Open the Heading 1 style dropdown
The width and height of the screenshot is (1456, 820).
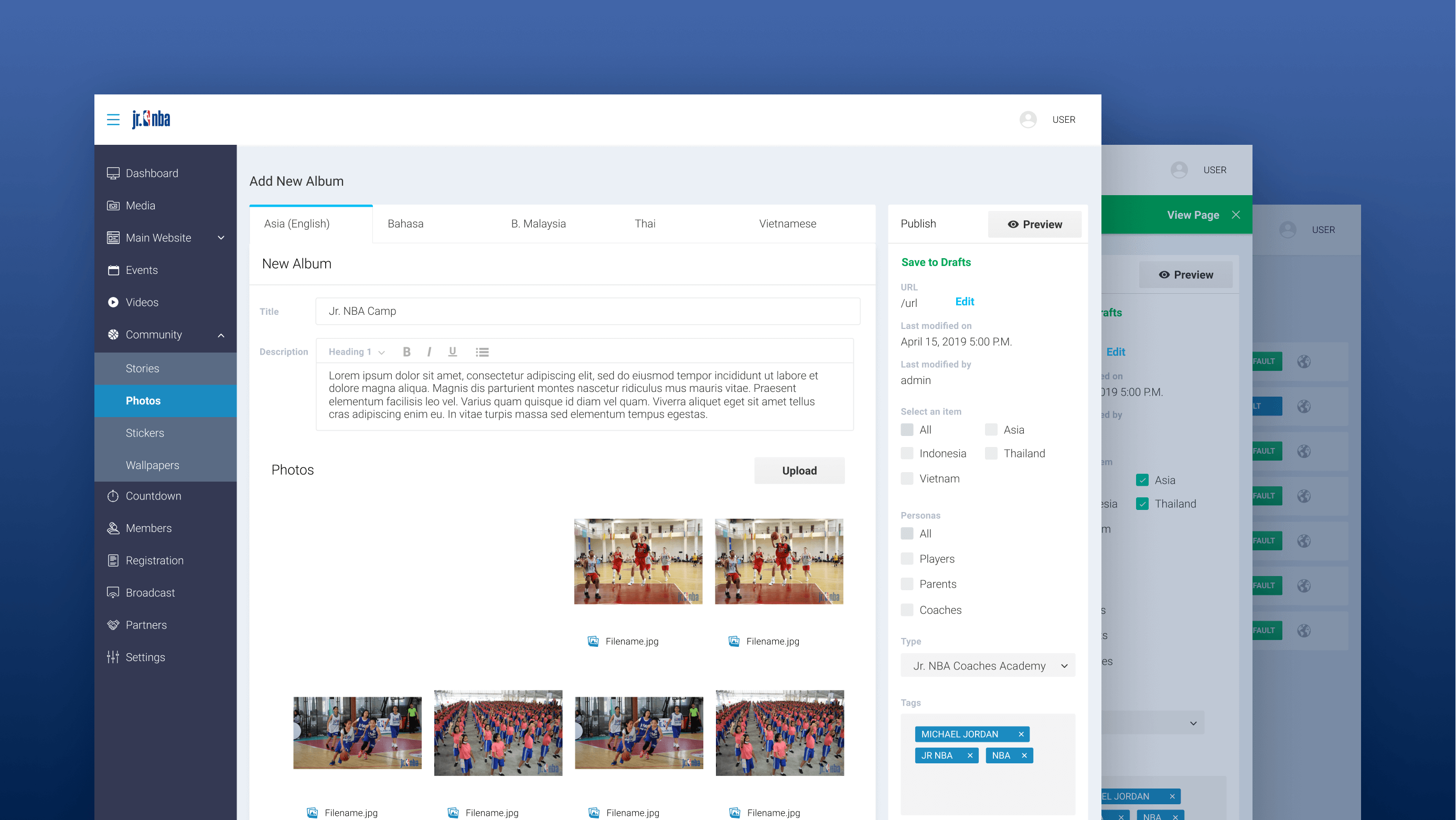356,352
